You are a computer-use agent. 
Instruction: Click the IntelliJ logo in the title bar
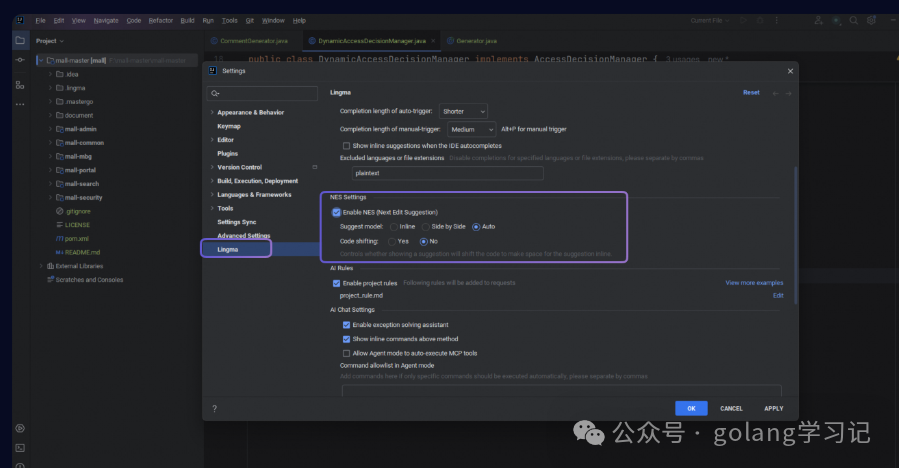pos(20,20)
